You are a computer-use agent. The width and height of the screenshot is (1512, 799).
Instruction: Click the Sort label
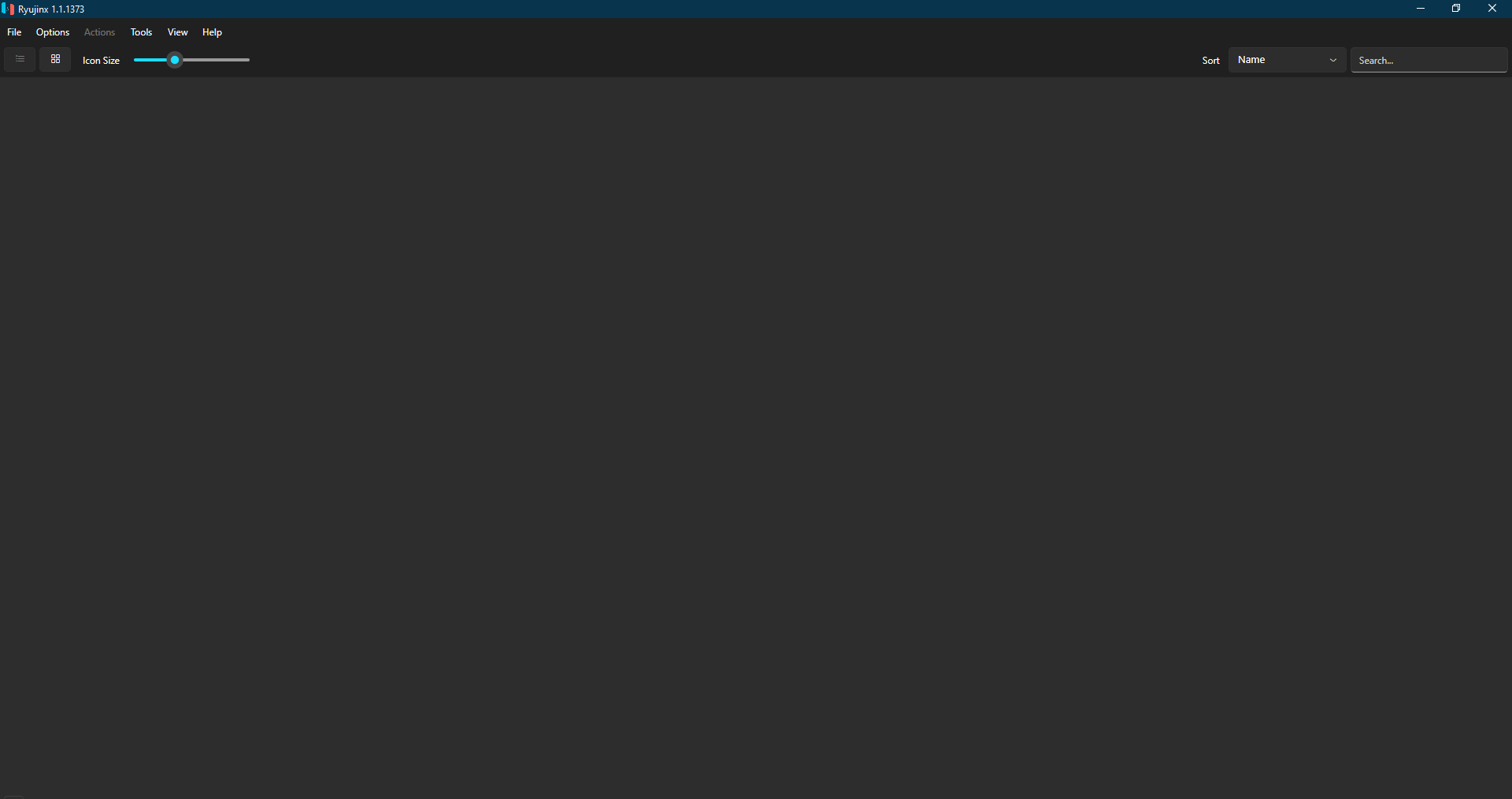[x=1210, y=61]
